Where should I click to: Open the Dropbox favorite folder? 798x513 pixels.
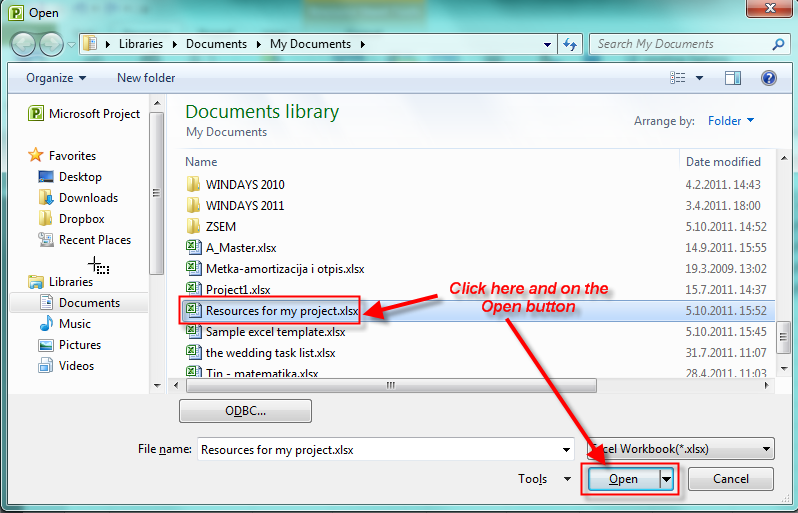click(x=81, y=219)
